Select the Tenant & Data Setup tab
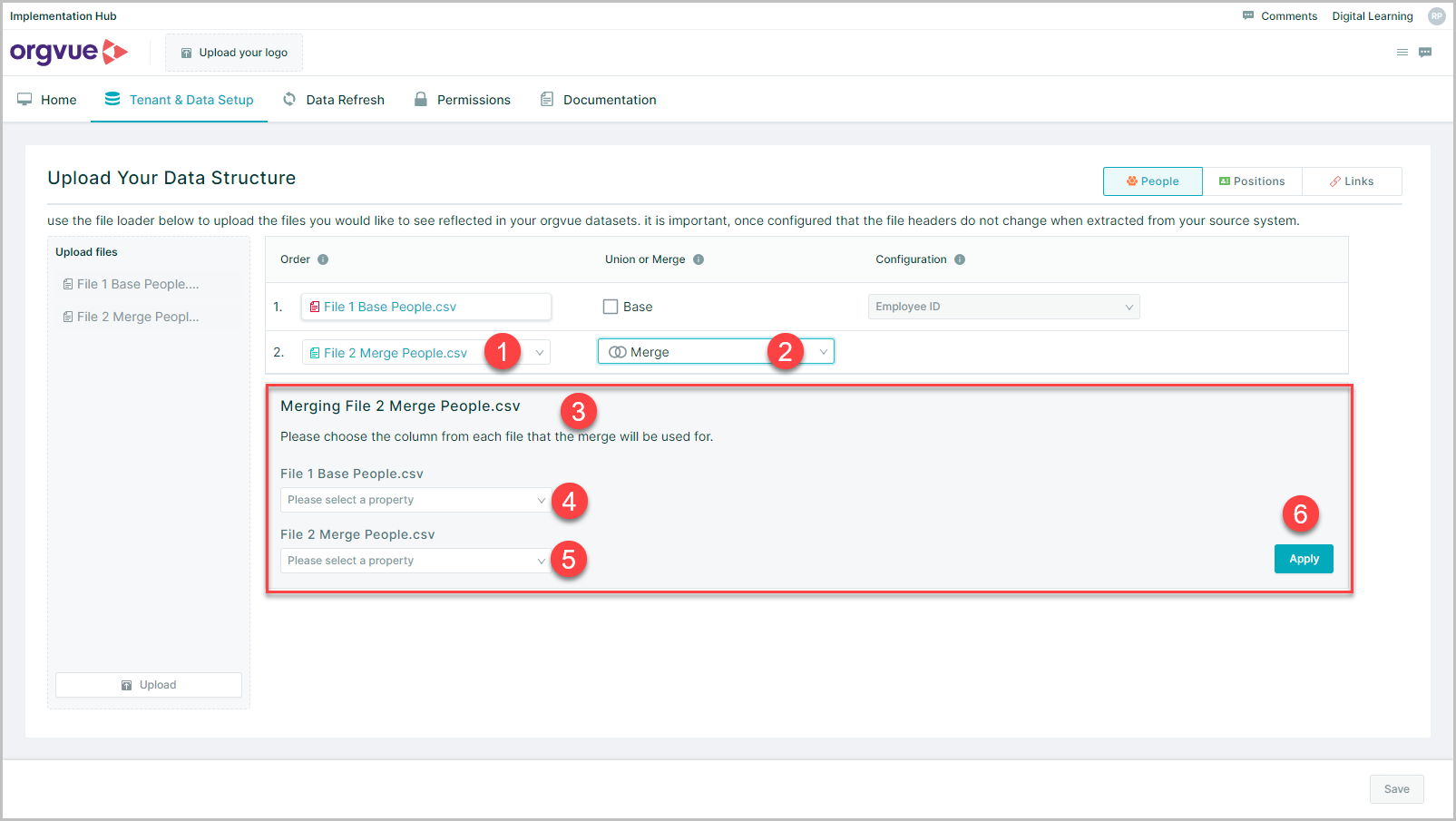 tap(179, 100)
